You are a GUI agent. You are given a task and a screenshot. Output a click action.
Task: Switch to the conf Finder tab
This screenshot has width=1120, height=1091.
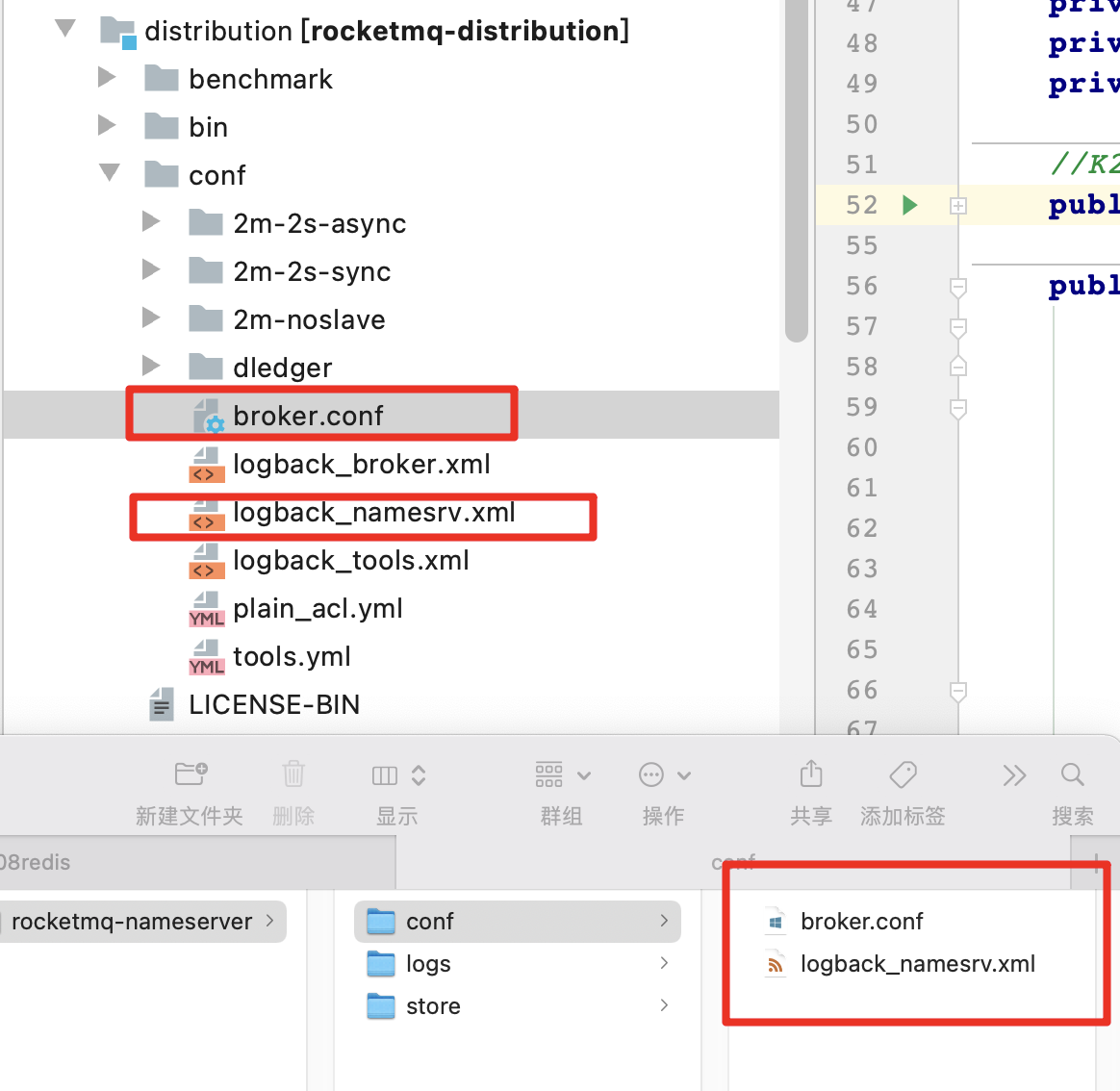coord(733,863)
